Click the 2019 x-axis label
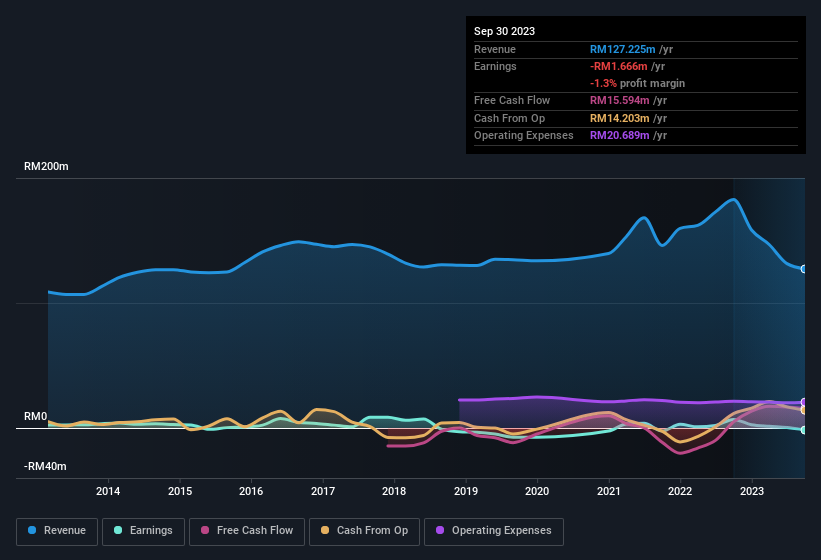Viewport: 821px width, 560px height. (465, 491)
